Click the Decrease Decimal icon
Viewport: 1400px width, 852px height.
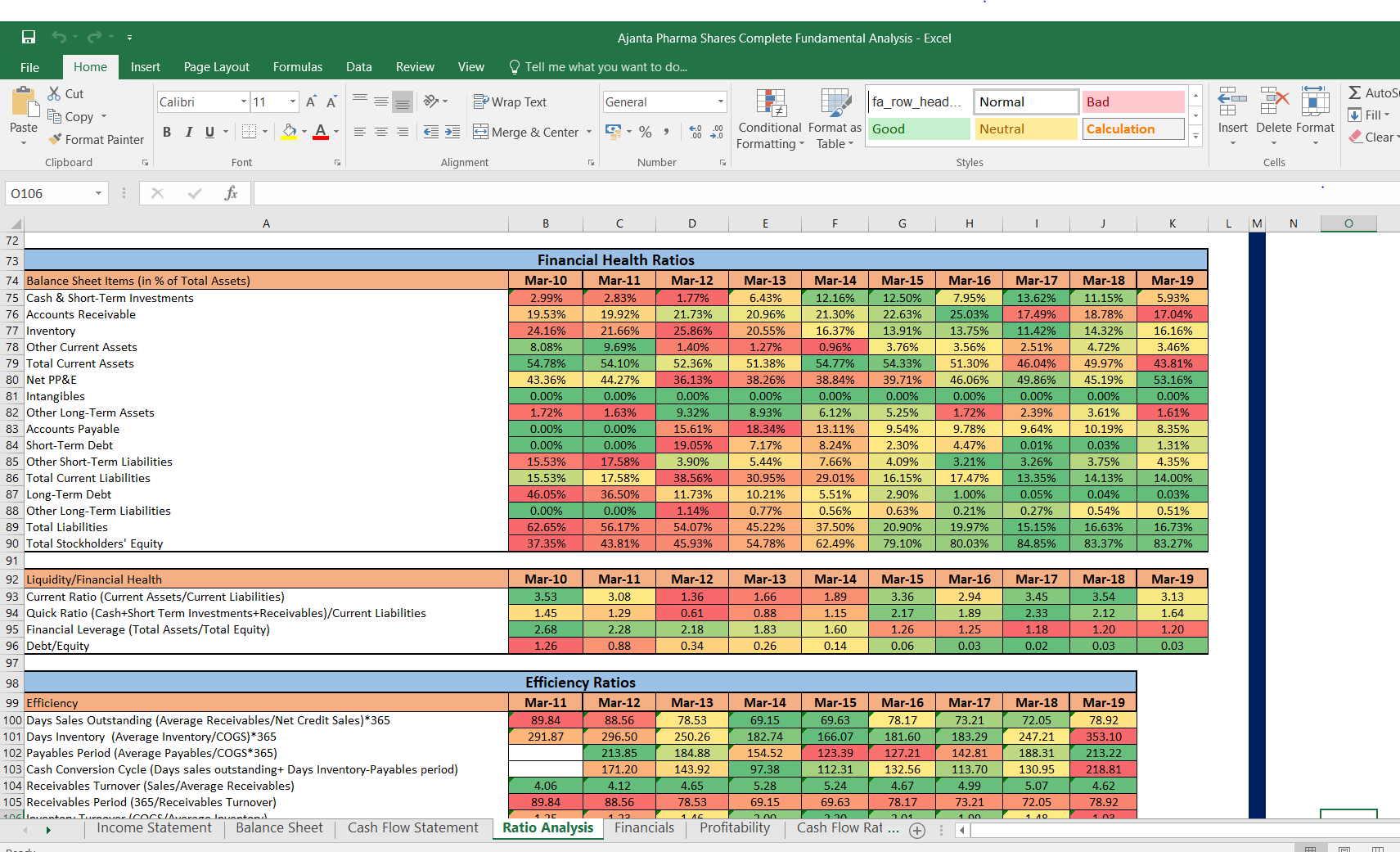click(717, 132)
